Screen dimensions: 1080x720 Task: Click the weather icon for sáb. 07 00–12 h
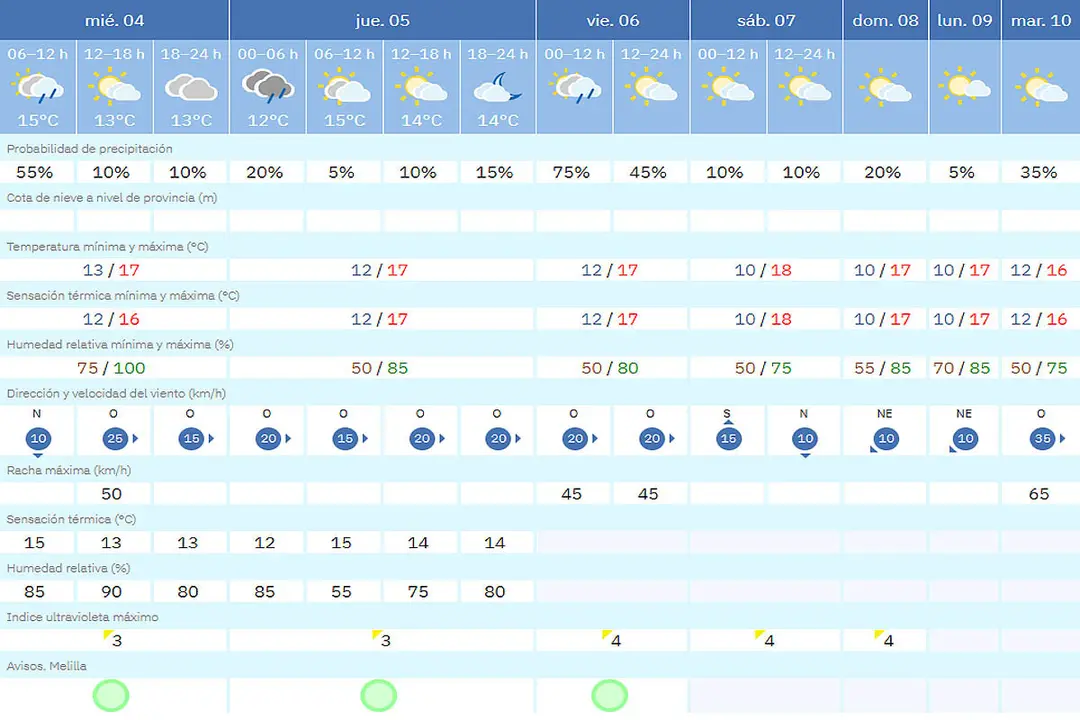tap(727, 88)
